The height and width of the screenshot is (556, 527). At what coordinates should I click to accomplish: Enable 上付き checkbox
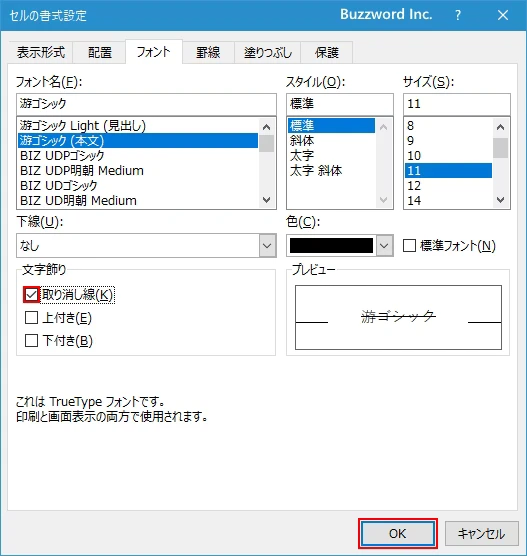[x=31, y=318]
